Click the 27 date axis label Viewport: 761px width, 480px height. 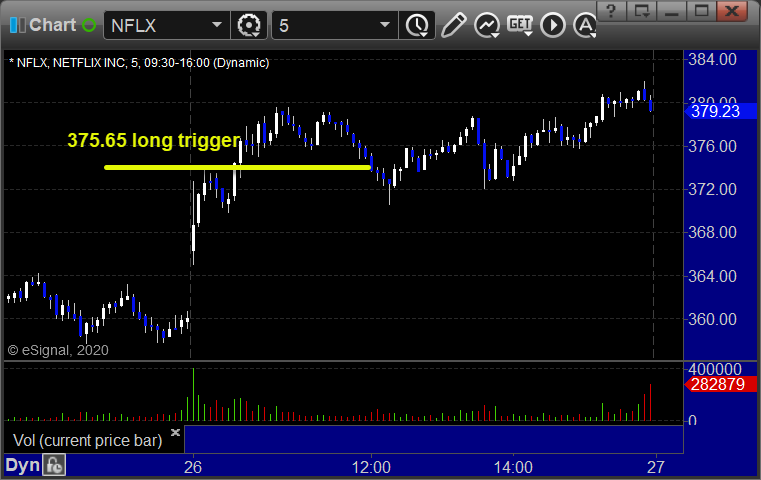656,467
